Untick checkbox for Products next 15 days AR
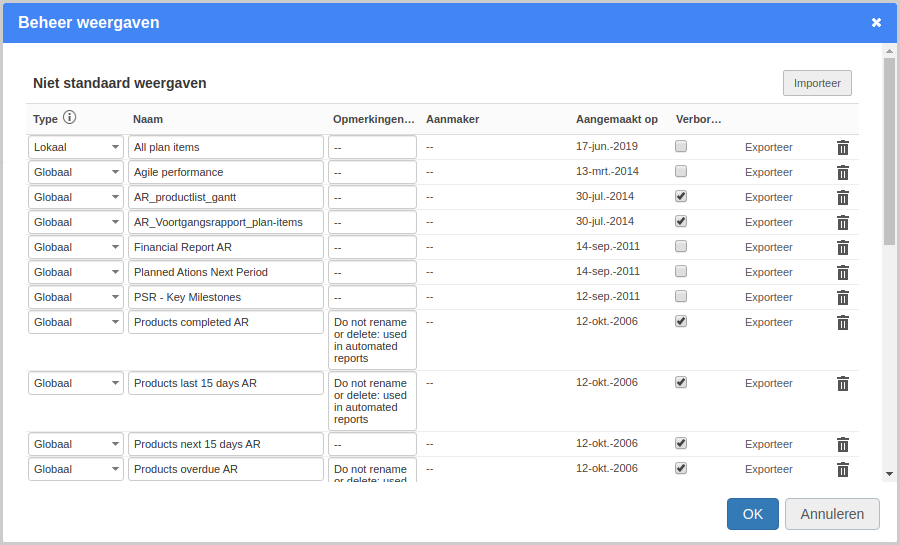Screen dimensions: 900x545 [x=681, y=443]
